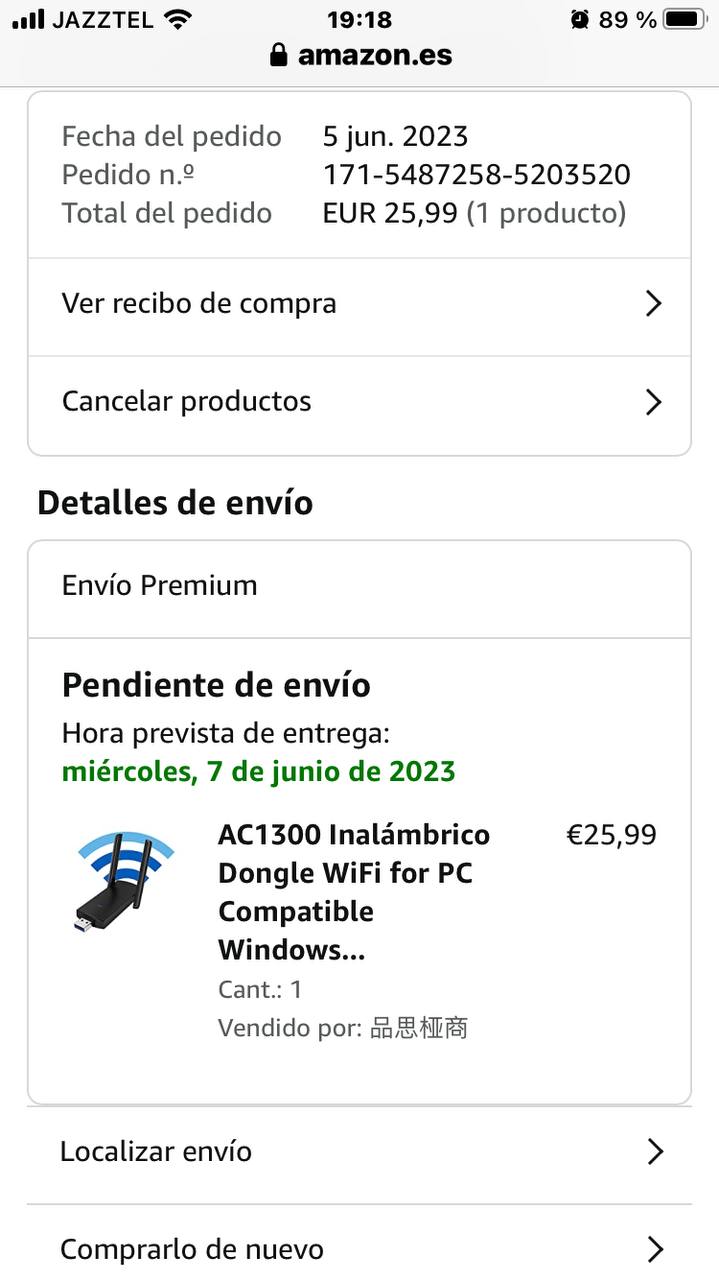719x1280 pixels.
Task: Select Cancelar productos option
Action: [x=187, y=402]
